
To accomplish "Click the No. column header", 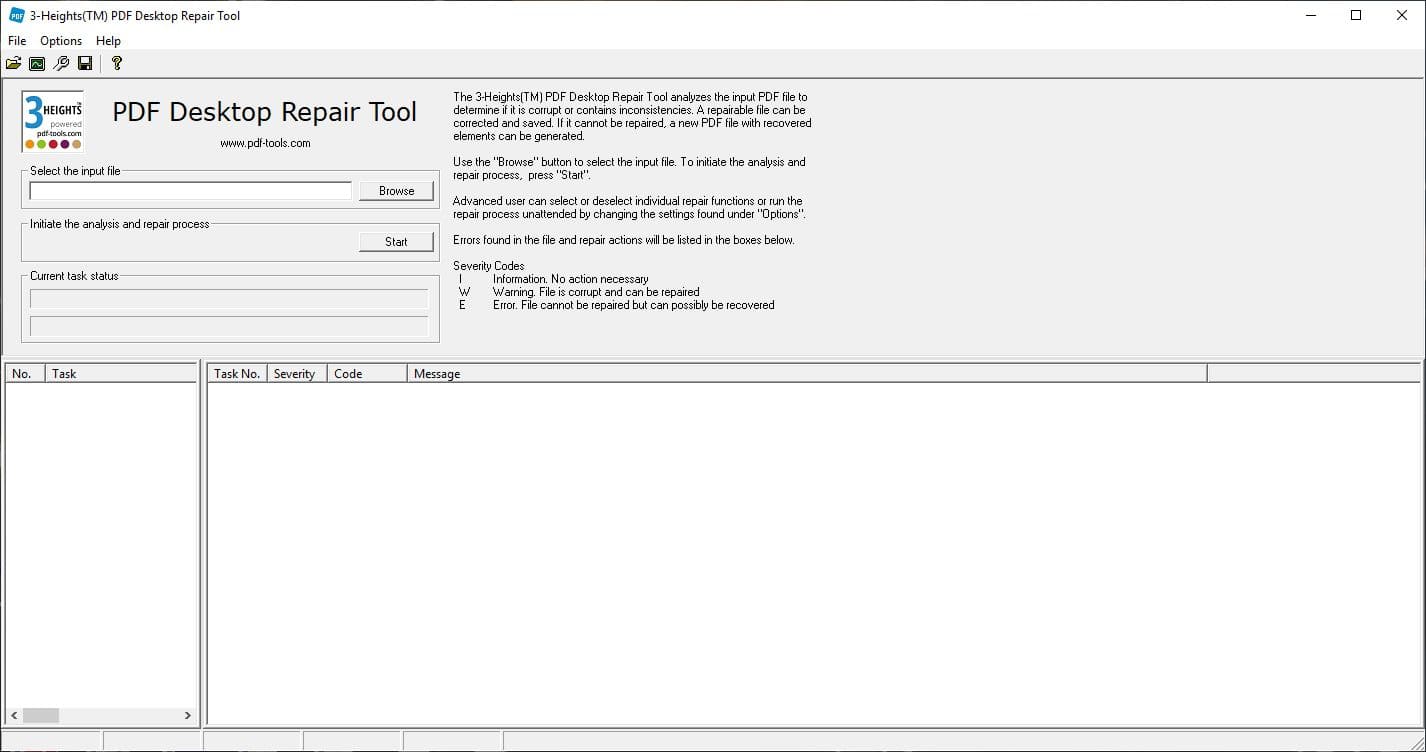I will [25, 374].
